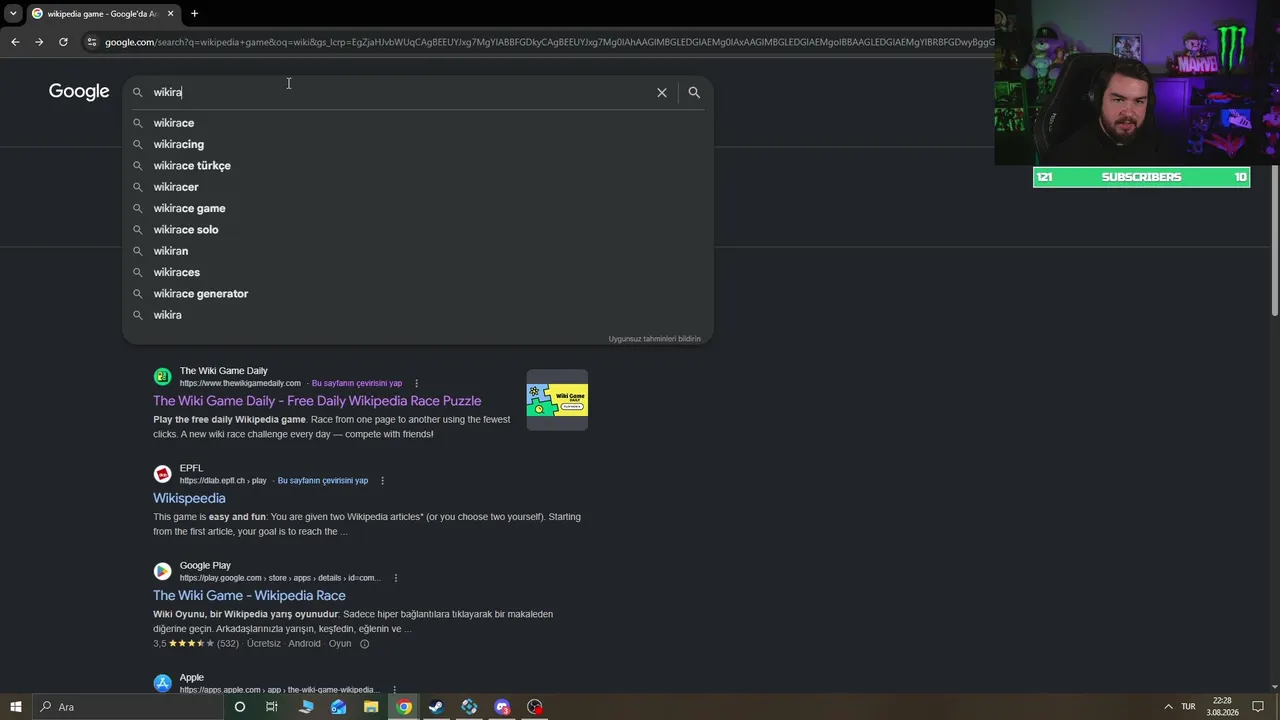Open more options for the Apple result

394,690
